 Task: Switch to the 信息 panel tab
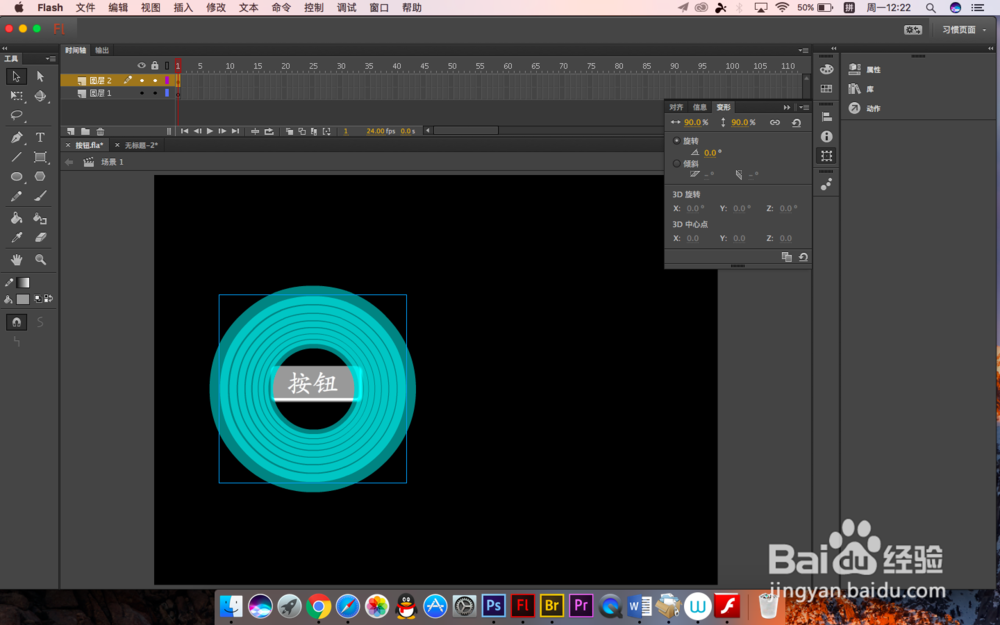(700, 107)
